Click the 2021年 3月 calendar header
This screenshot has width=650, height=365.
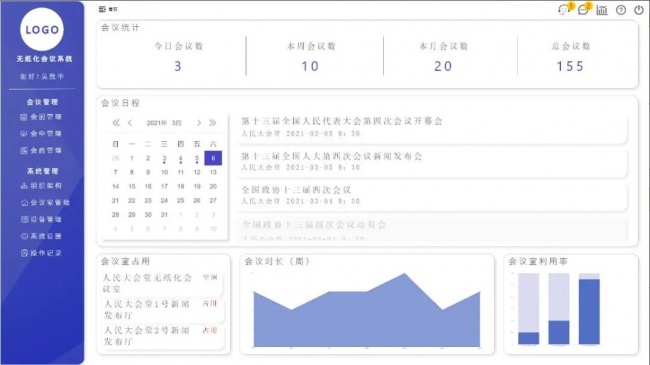(x=164, y=123)
